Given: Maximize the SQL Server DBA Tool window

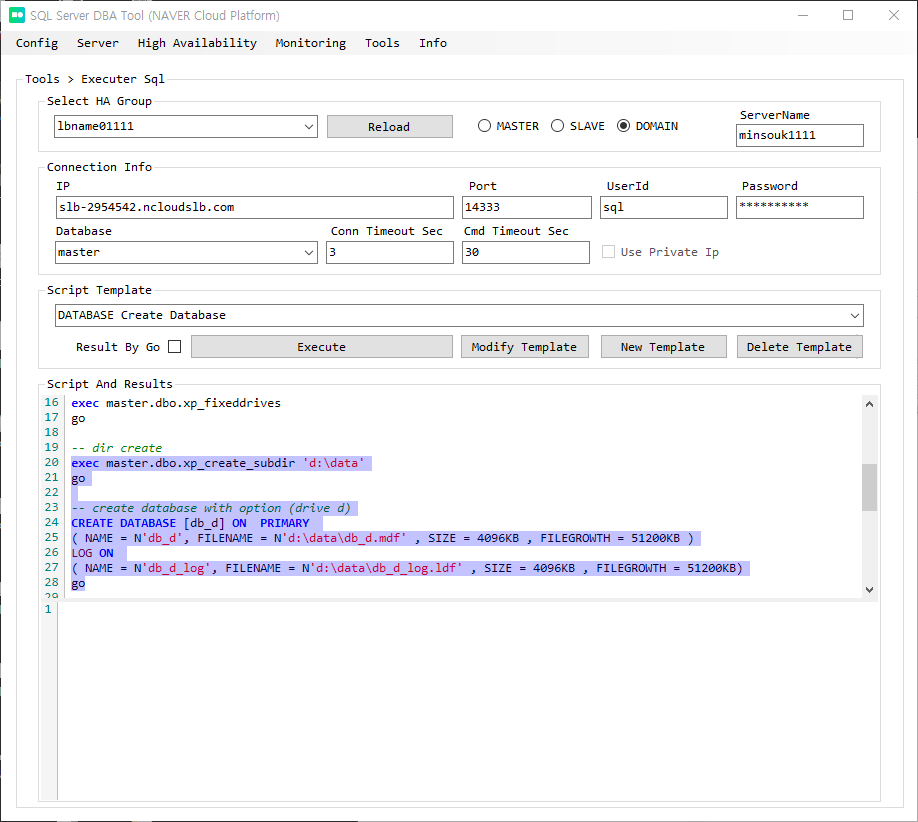Looking at the screenshot, I should pyautogui.click(x=848, y=15).
